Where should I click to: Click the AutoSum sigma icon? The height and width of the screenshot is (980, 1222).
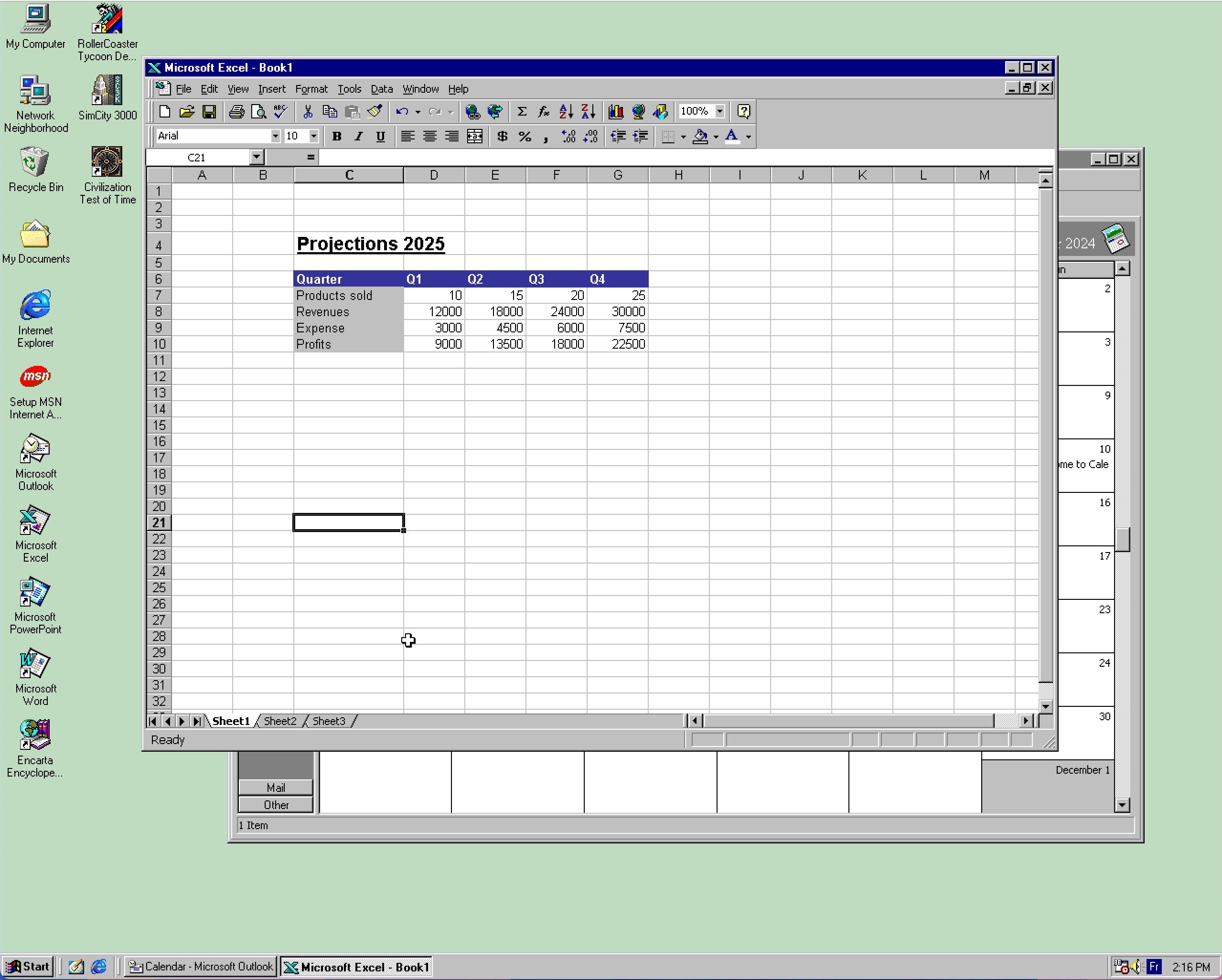click(x=522, y=112)
